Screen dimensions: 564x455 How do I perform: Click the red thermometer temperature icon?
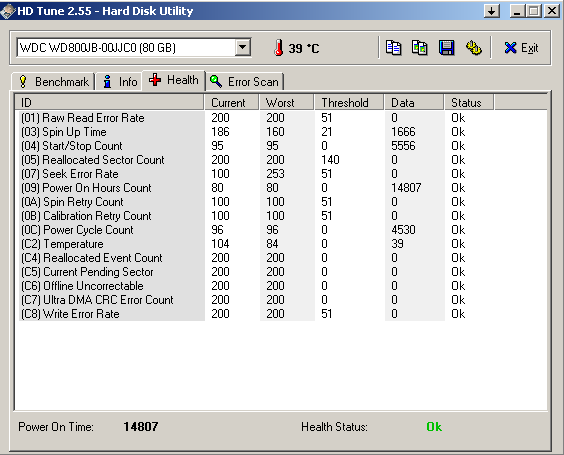tap(278, 48)
